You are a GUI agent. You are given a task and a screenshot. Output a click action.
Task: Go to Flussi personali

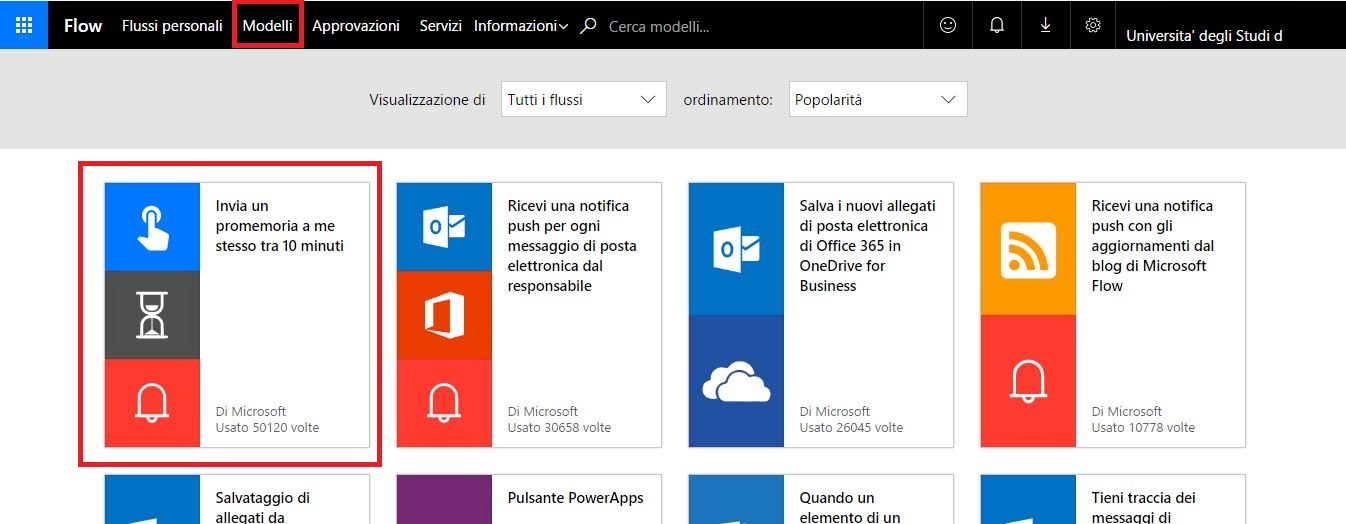172,26
